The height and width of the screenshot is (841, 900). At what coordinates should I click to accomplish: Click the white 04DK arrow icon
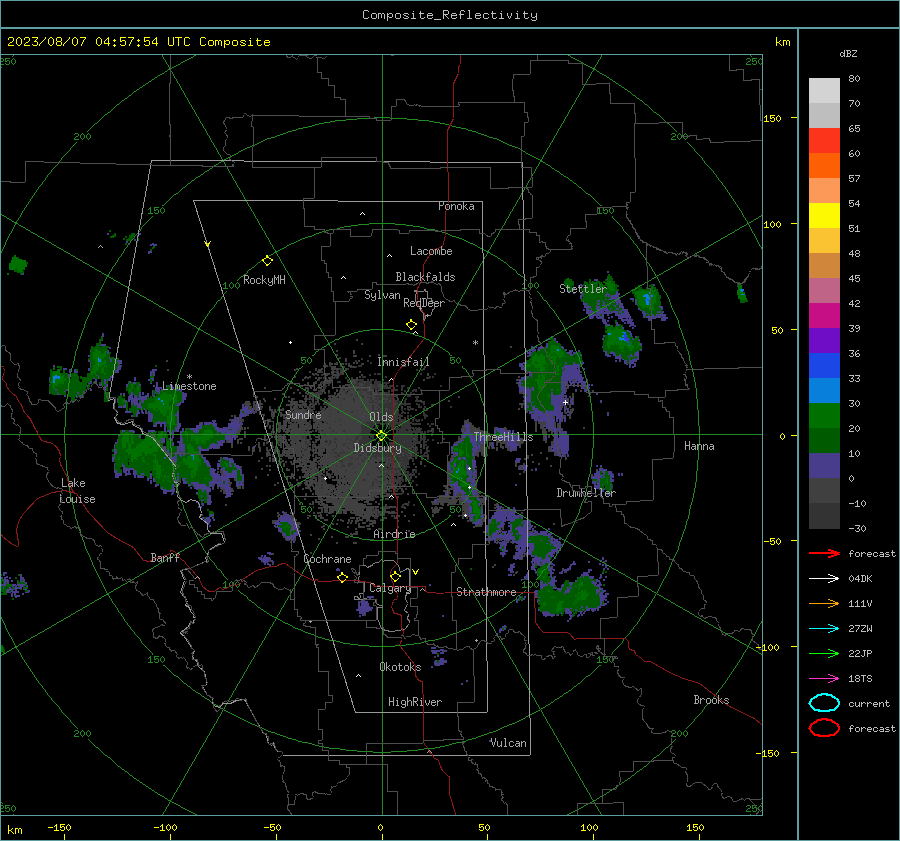click(x=824, y=579)
